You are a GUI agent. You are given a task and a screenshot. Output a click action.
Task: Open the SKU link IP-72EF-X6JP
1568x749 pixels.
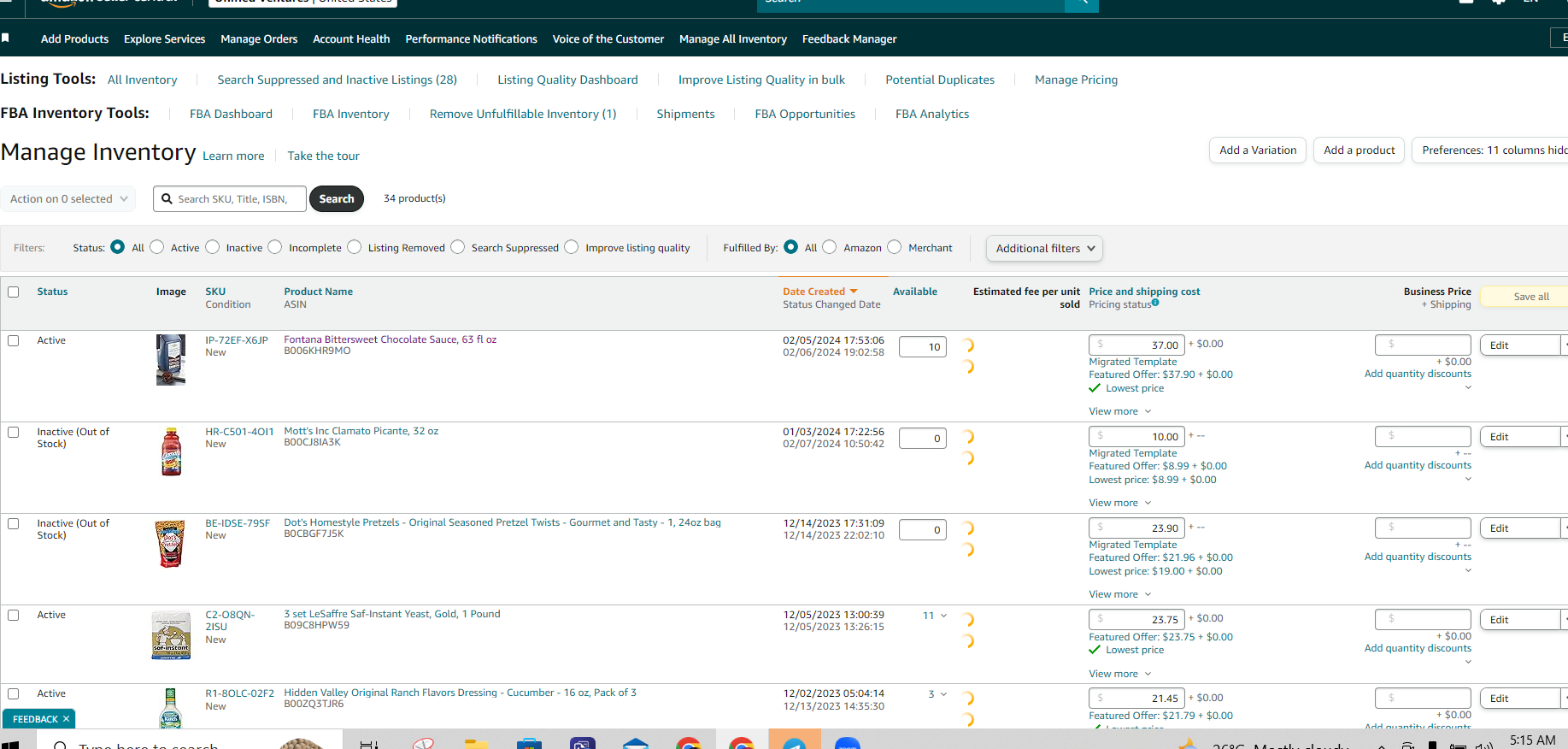(x=237, y=340)
